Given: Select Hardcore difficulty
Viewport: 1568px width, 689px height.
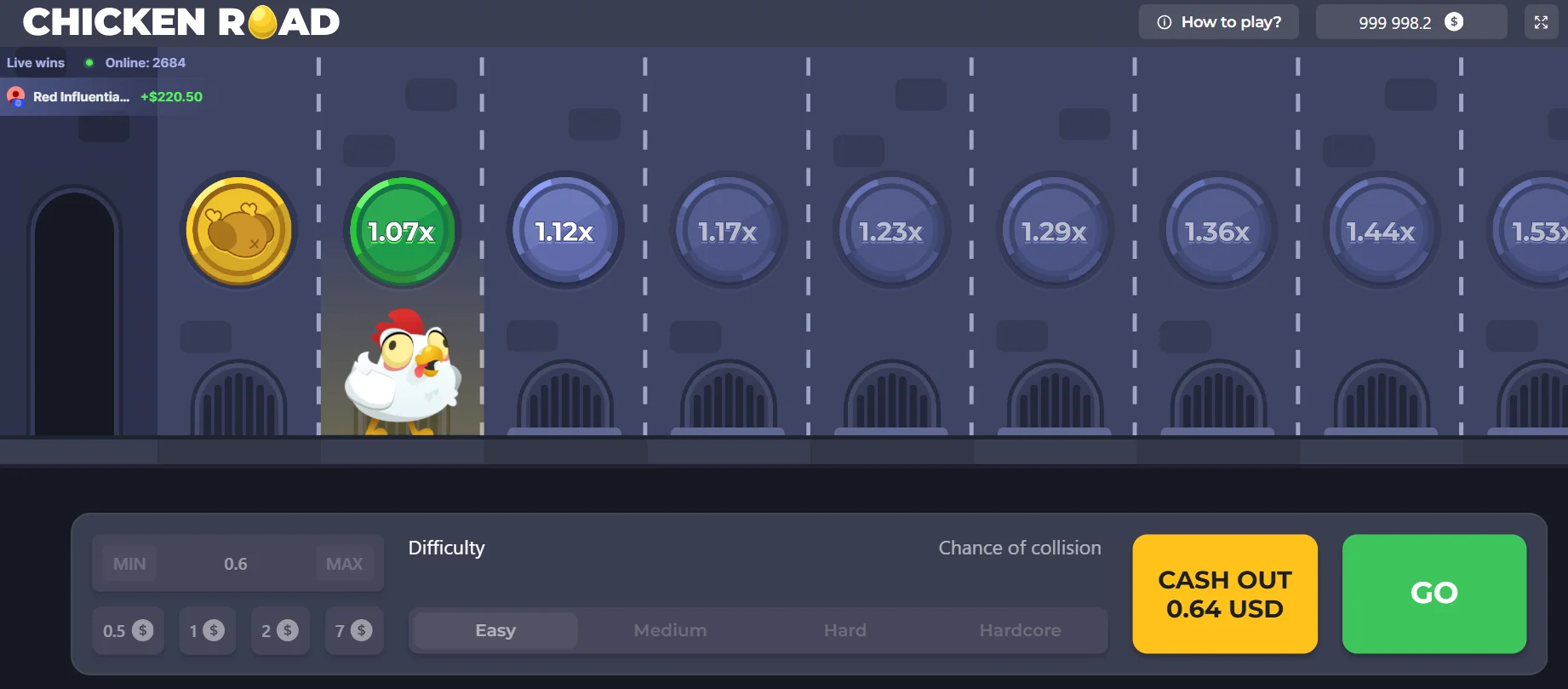Looking at the screenshot, I should pyautogui.click(x=1020, y=630).
